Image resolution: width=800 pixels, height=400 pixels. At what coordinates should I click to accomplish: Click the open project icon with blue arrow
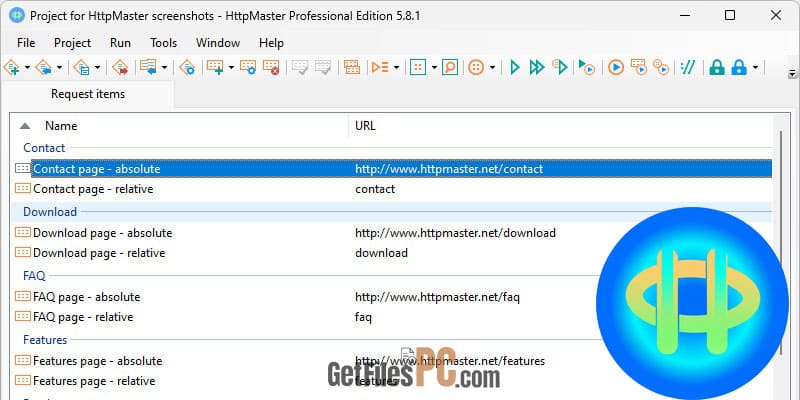pos(44,67)
